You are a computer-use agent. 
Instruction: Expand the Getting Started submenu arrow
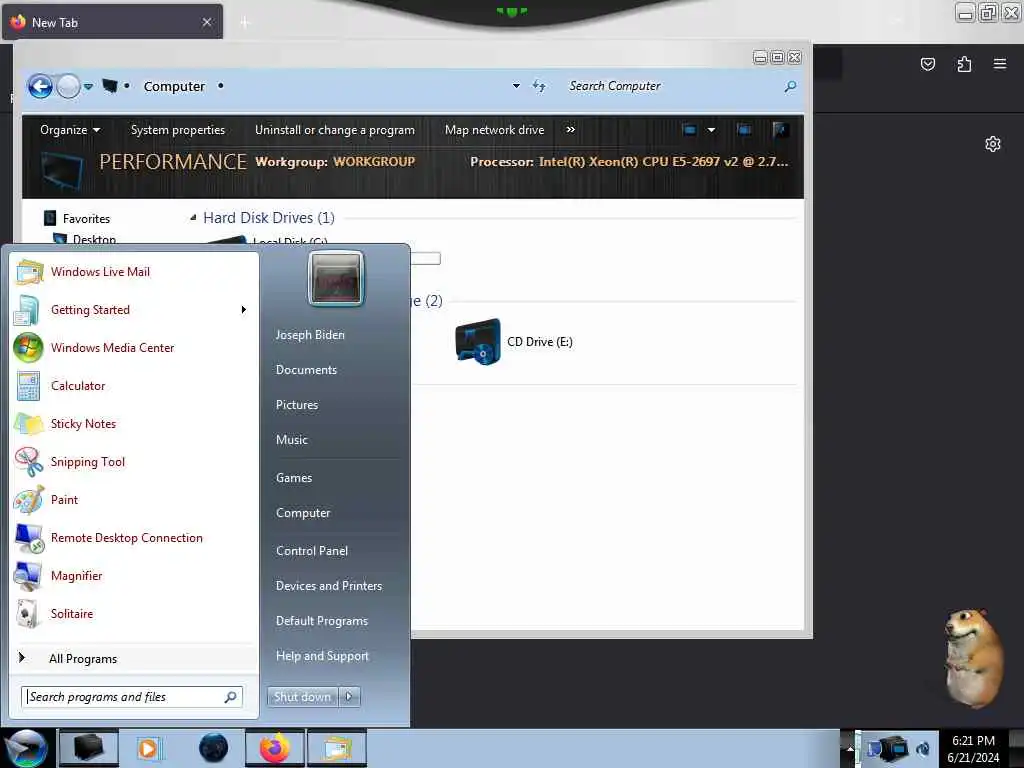(244, 310)
